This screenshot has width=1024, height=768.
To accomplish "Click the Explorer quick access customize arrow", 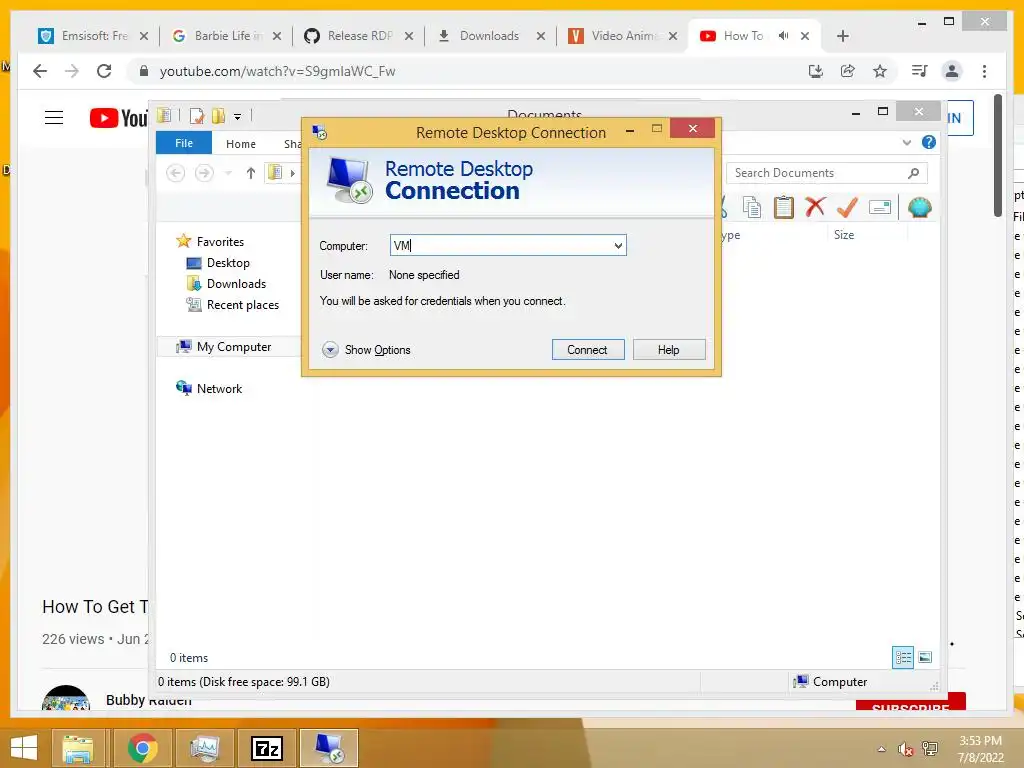I will pyautogui.click(x=238, y=116).
